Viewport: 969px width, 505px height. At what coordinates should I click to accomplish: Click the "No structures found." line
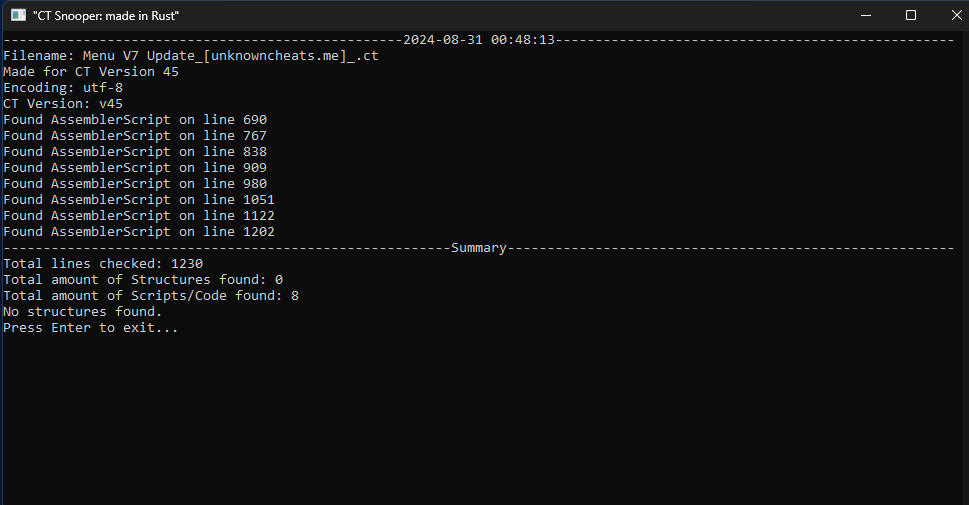pos(83,312)
